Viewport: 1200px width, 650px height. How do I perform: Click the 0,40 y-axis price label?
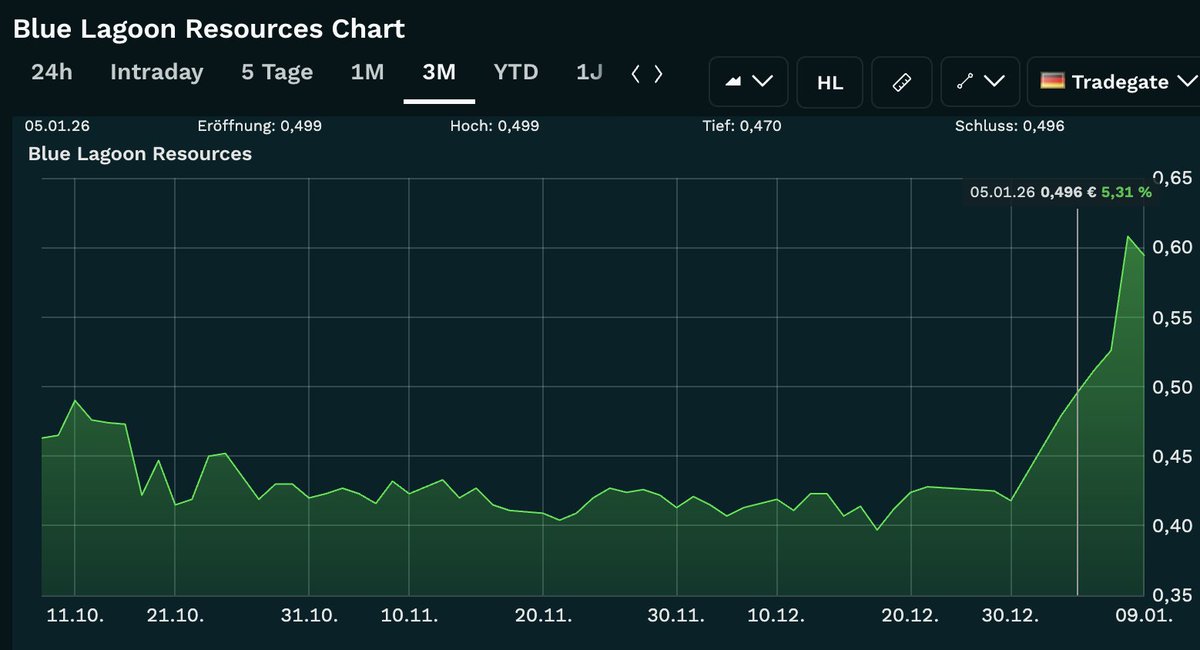point(1172,525)
